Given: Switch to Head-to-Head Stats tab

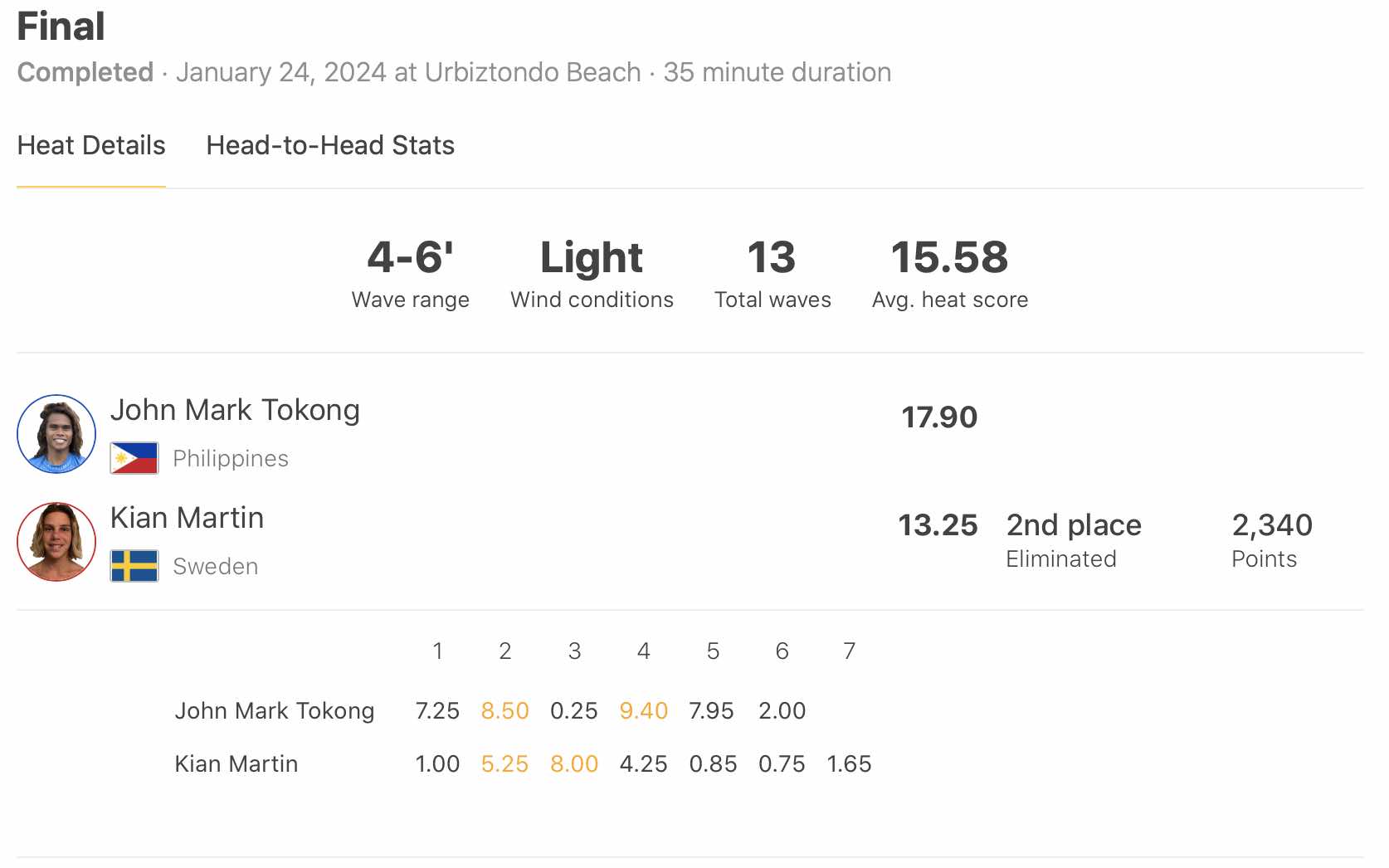Looking at the screenshot, I should (x=330, y=146).
